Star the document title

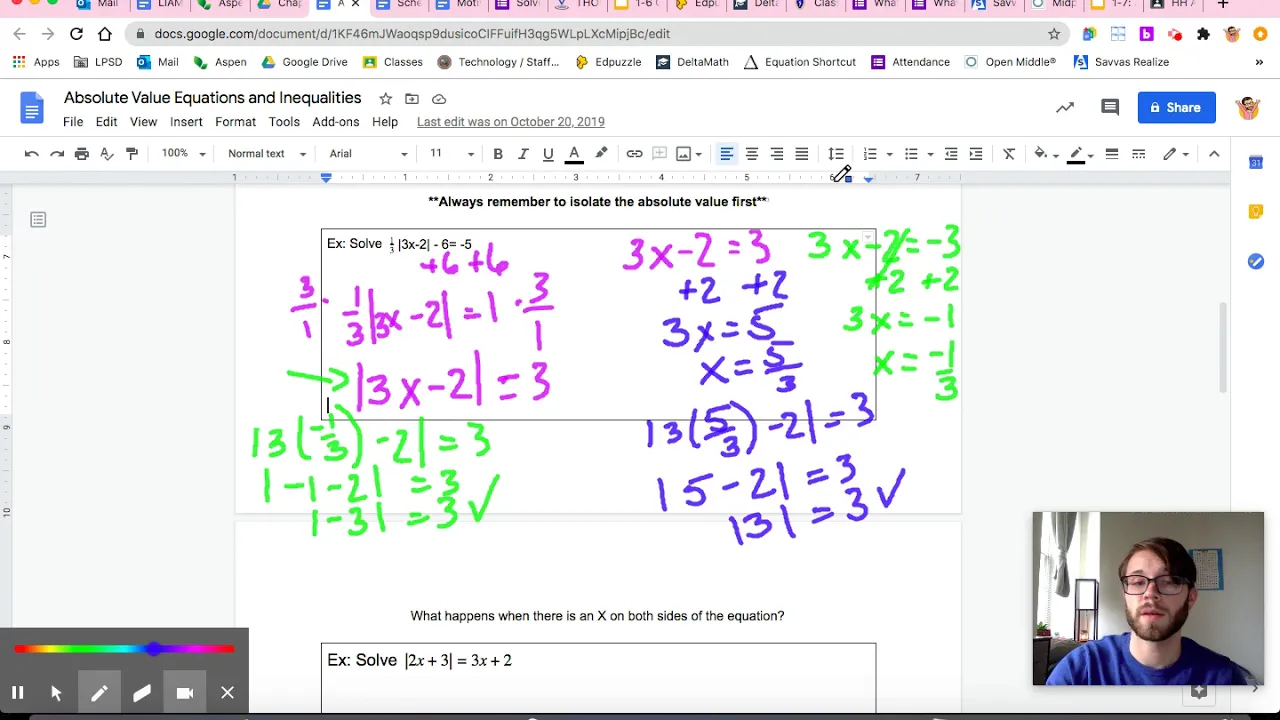[x=385, y=99]
